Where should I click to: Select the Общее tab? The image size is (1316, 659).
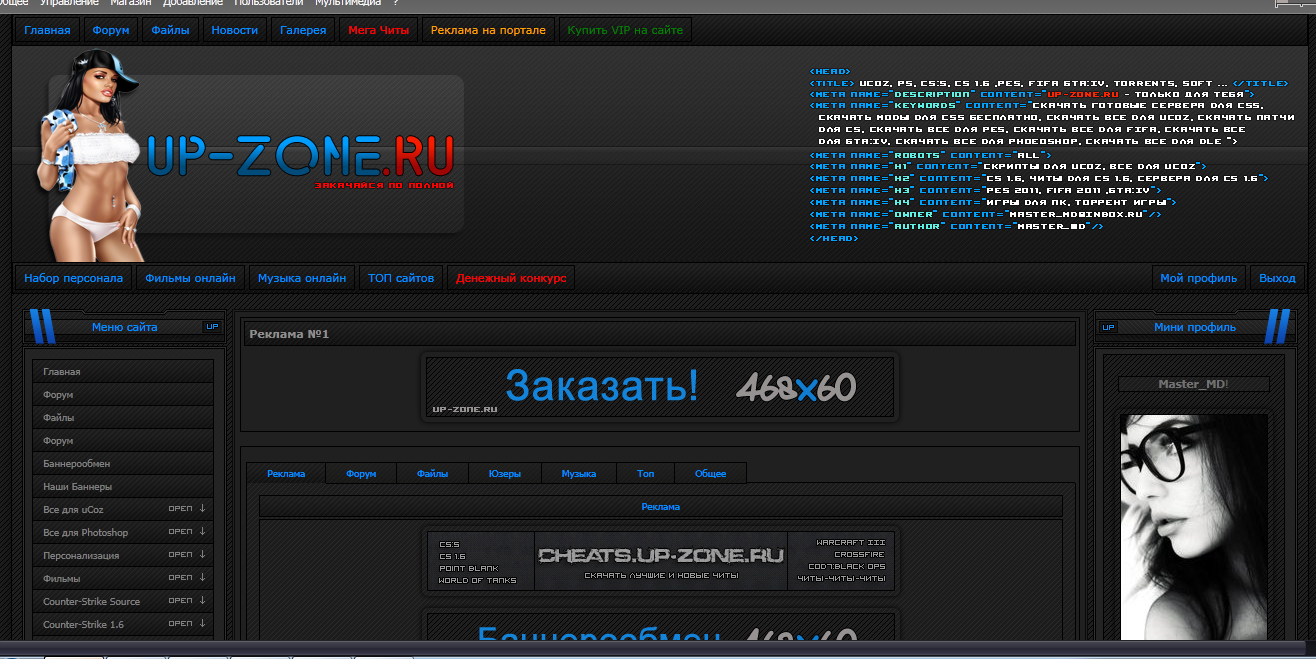(711, 473)
